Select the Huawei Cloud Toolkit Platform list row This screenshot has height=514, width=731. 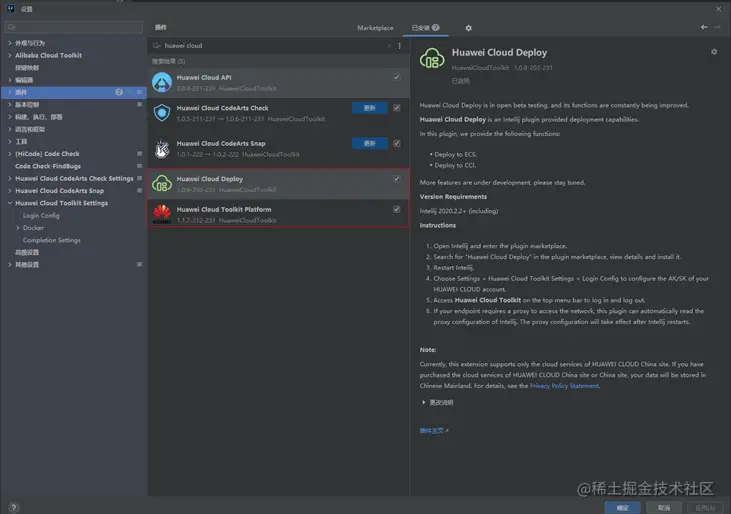point(278,214)
